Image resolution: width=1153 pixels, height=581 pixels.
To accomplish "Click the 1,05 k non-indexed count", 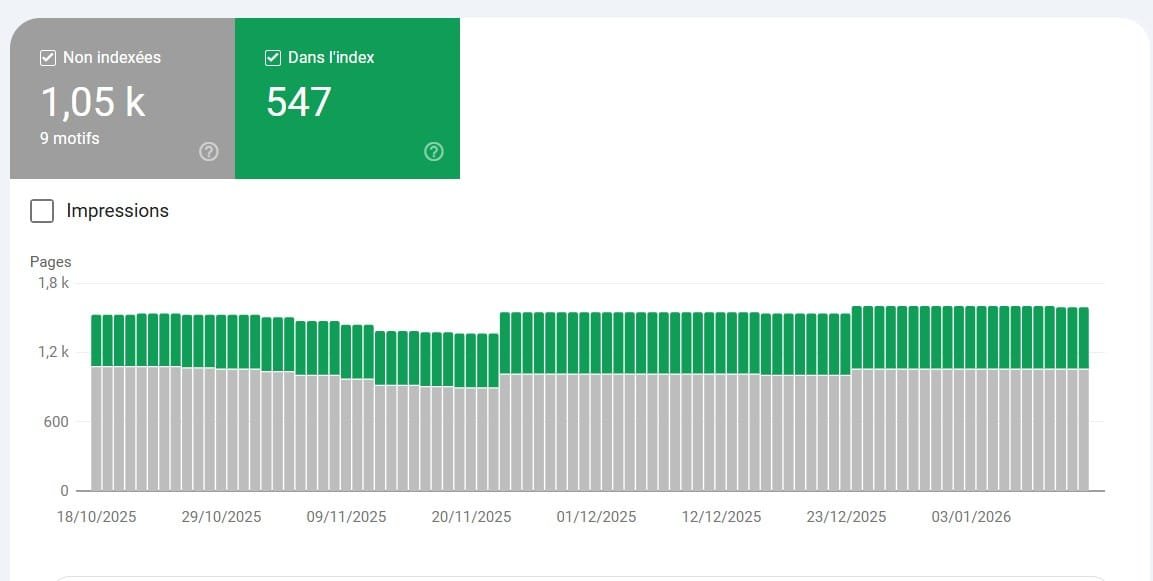I will point(92,102).
